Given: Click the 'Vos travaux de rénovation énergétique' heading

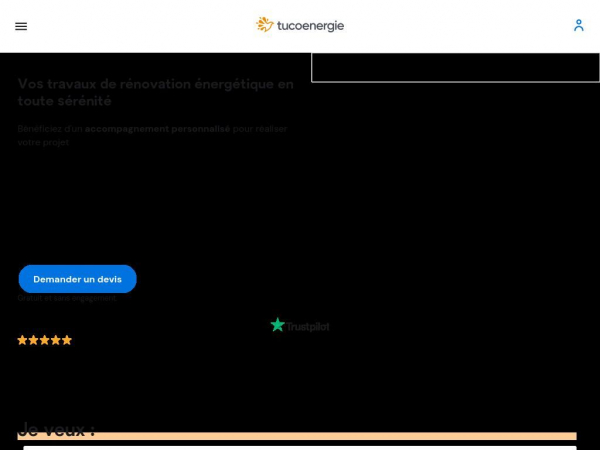Looking at the screenshot, I should pos(156,92).
